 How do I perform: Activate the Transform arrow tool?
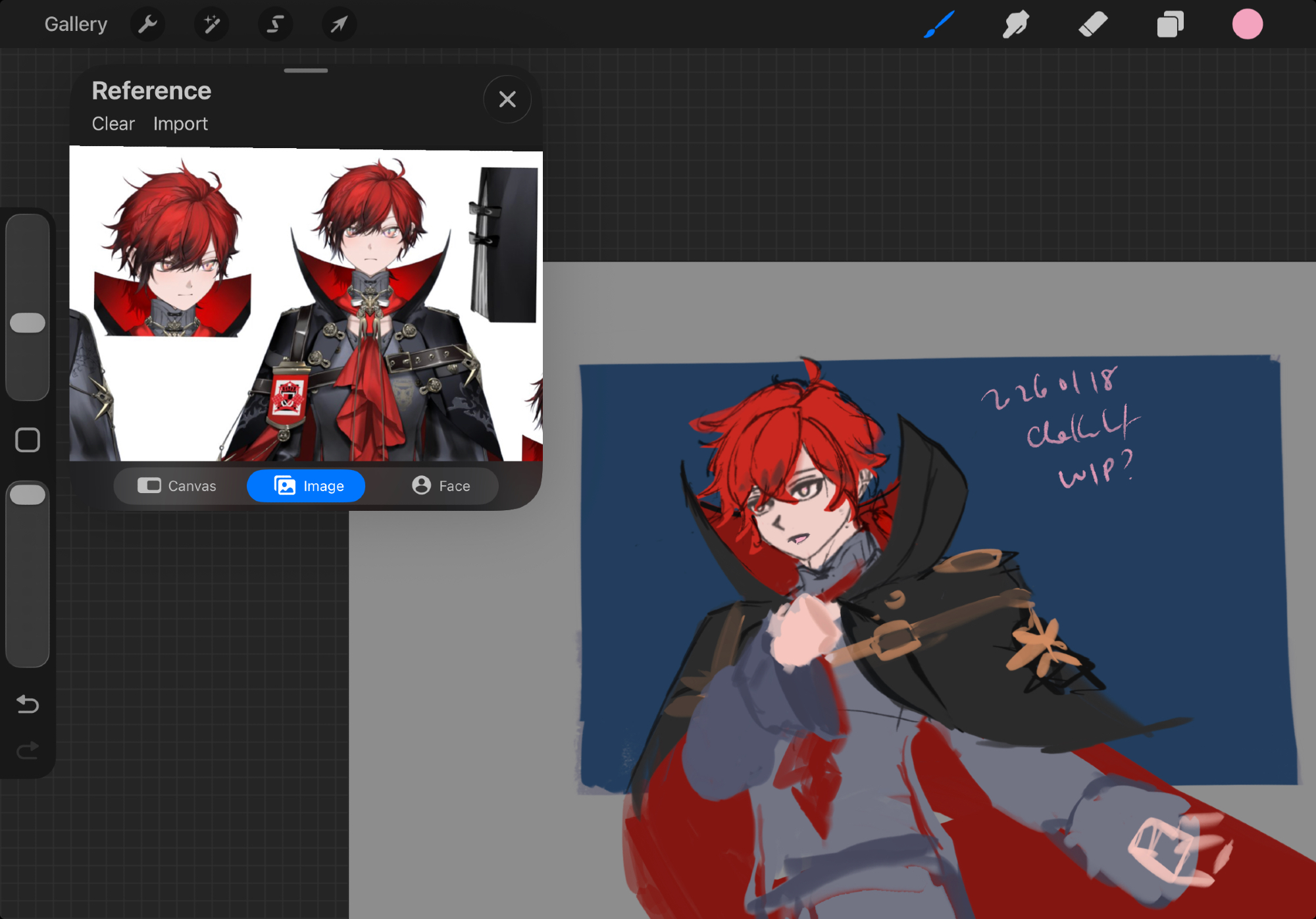pyautogui.click(x=339, y=24)
